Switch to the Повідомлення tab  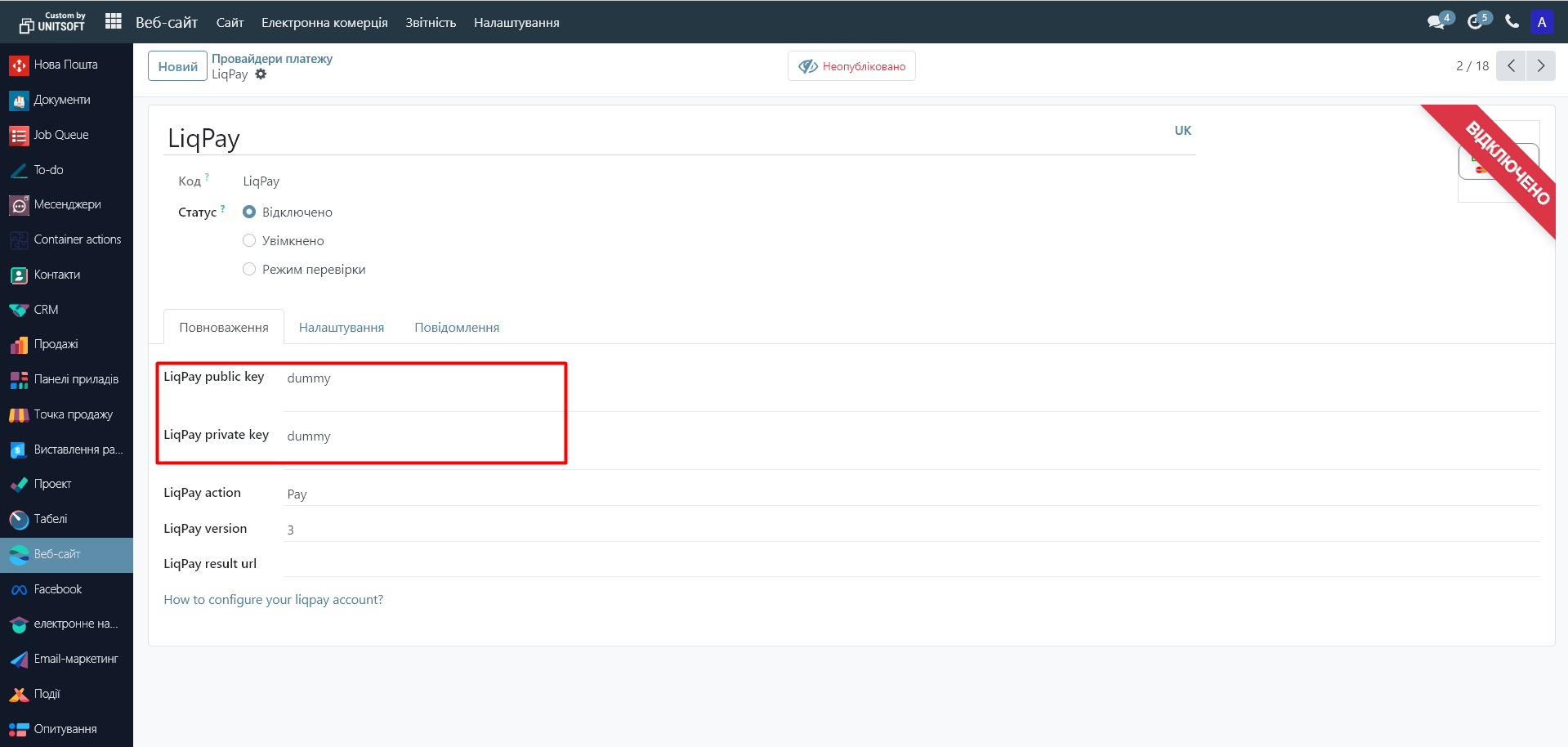[x=457, y=328]
